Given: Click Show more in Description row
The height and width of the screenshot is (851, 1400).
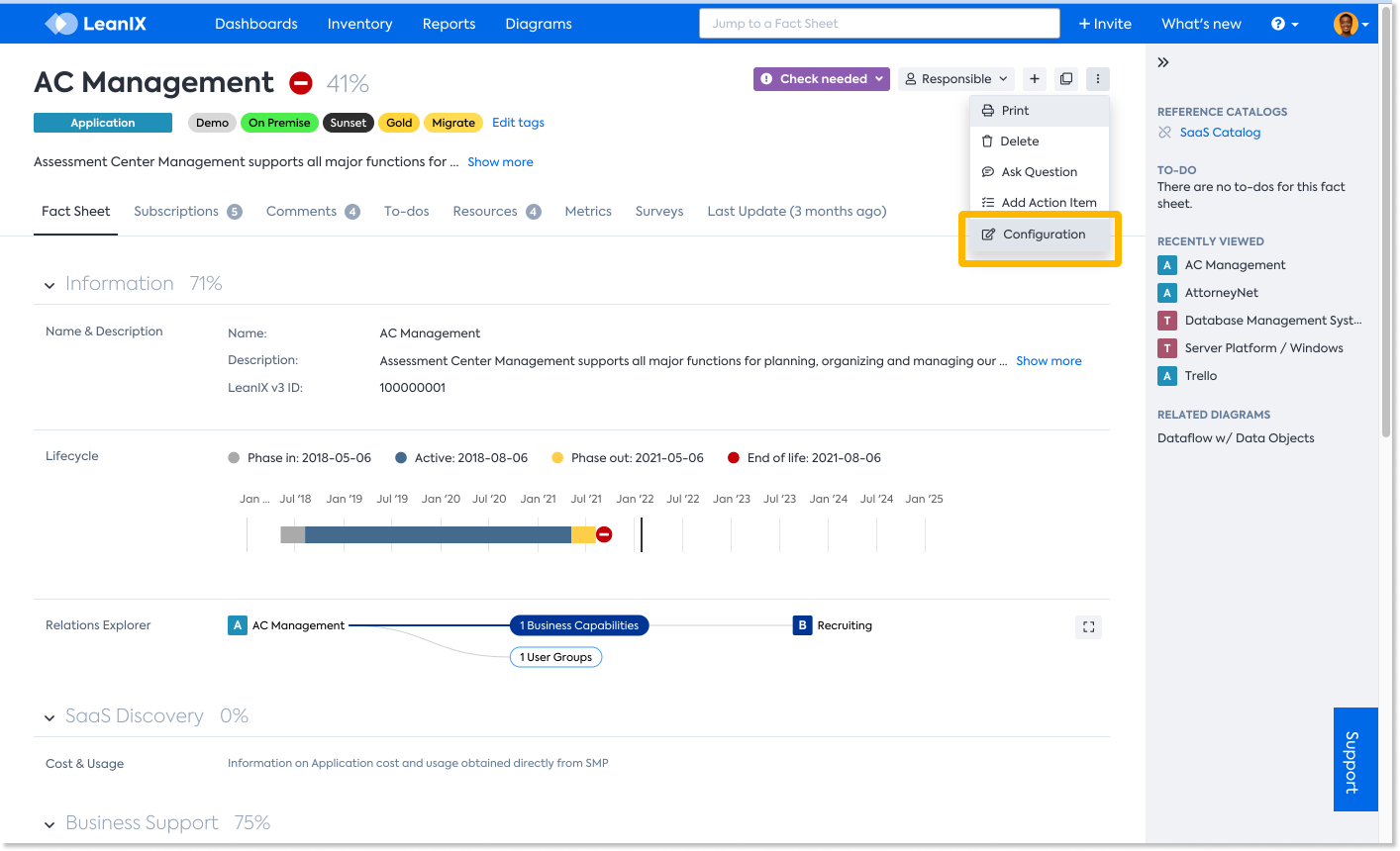Looking at the screenshot, I should tap(1049, 361).
